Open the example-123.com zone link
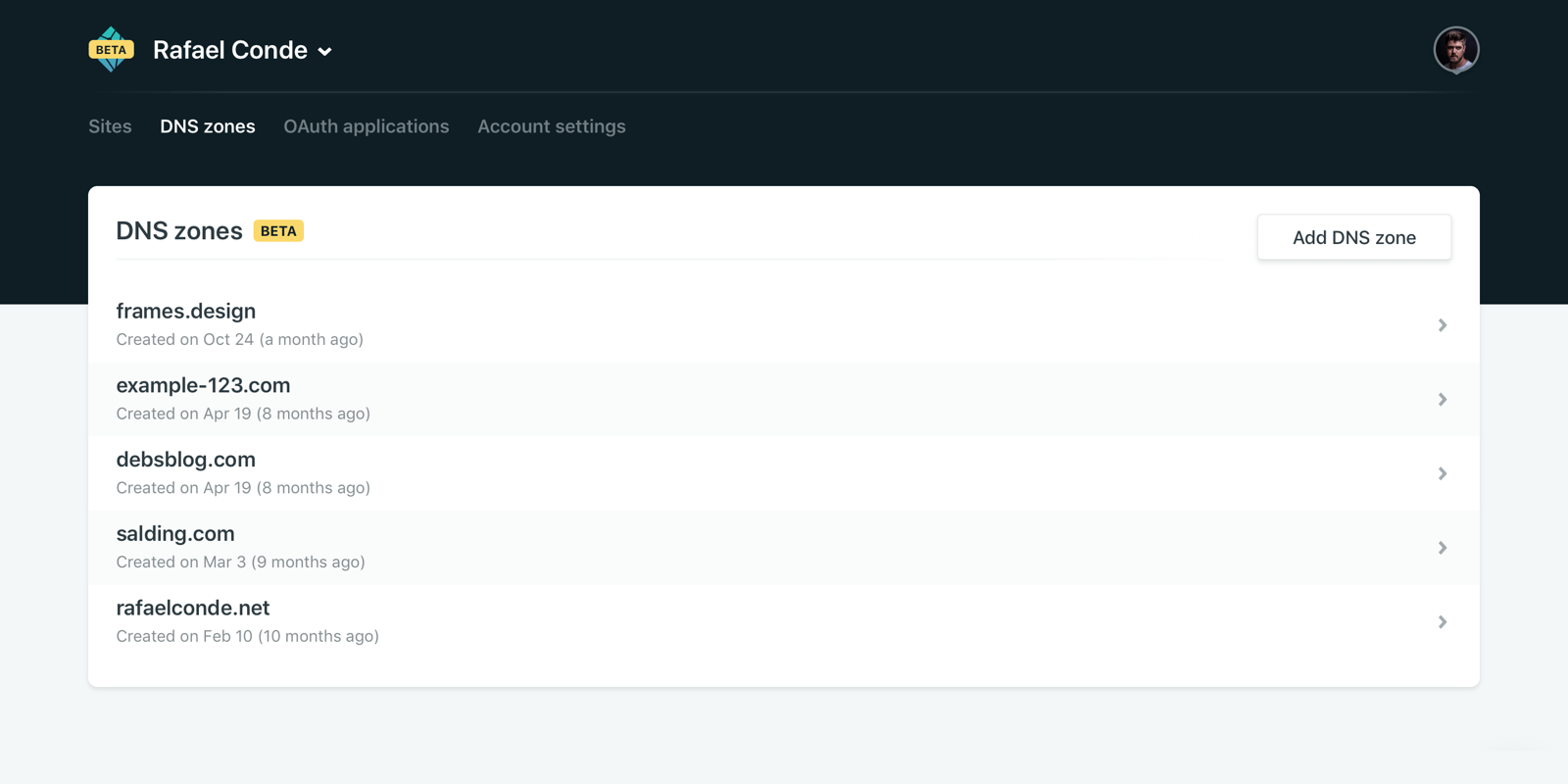The image size is (1568, 784). (x=203, y=386)
